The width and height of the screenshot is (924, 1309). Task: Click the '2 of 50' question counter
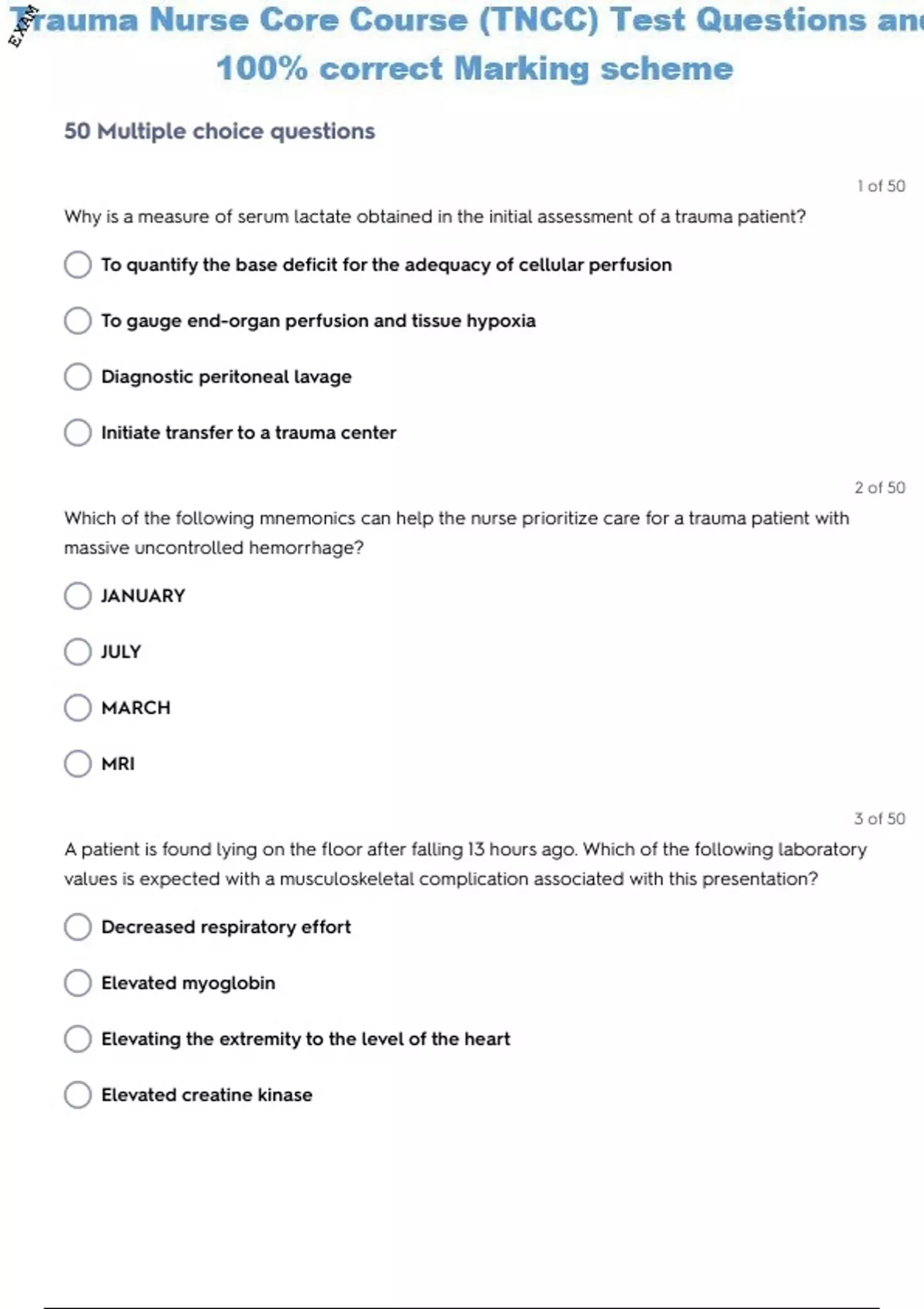[879, 487]
